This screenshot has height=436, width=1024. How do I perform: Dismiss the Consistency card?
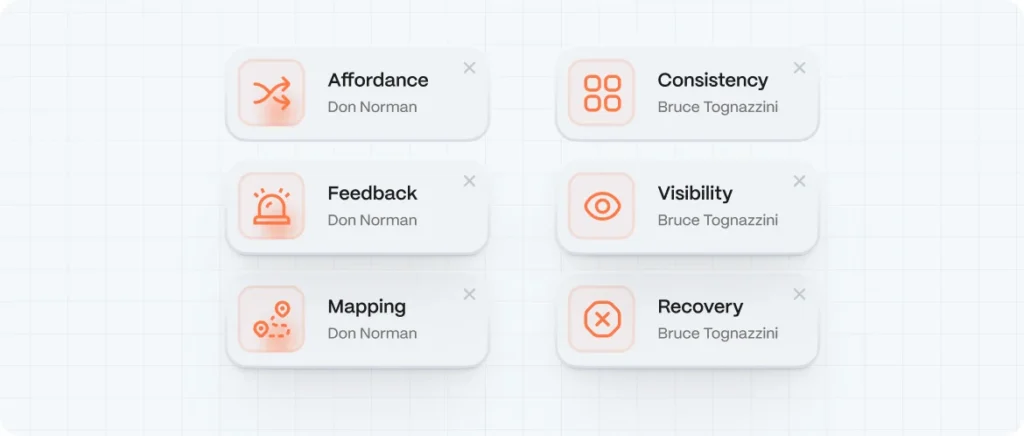tap(799, 68)
